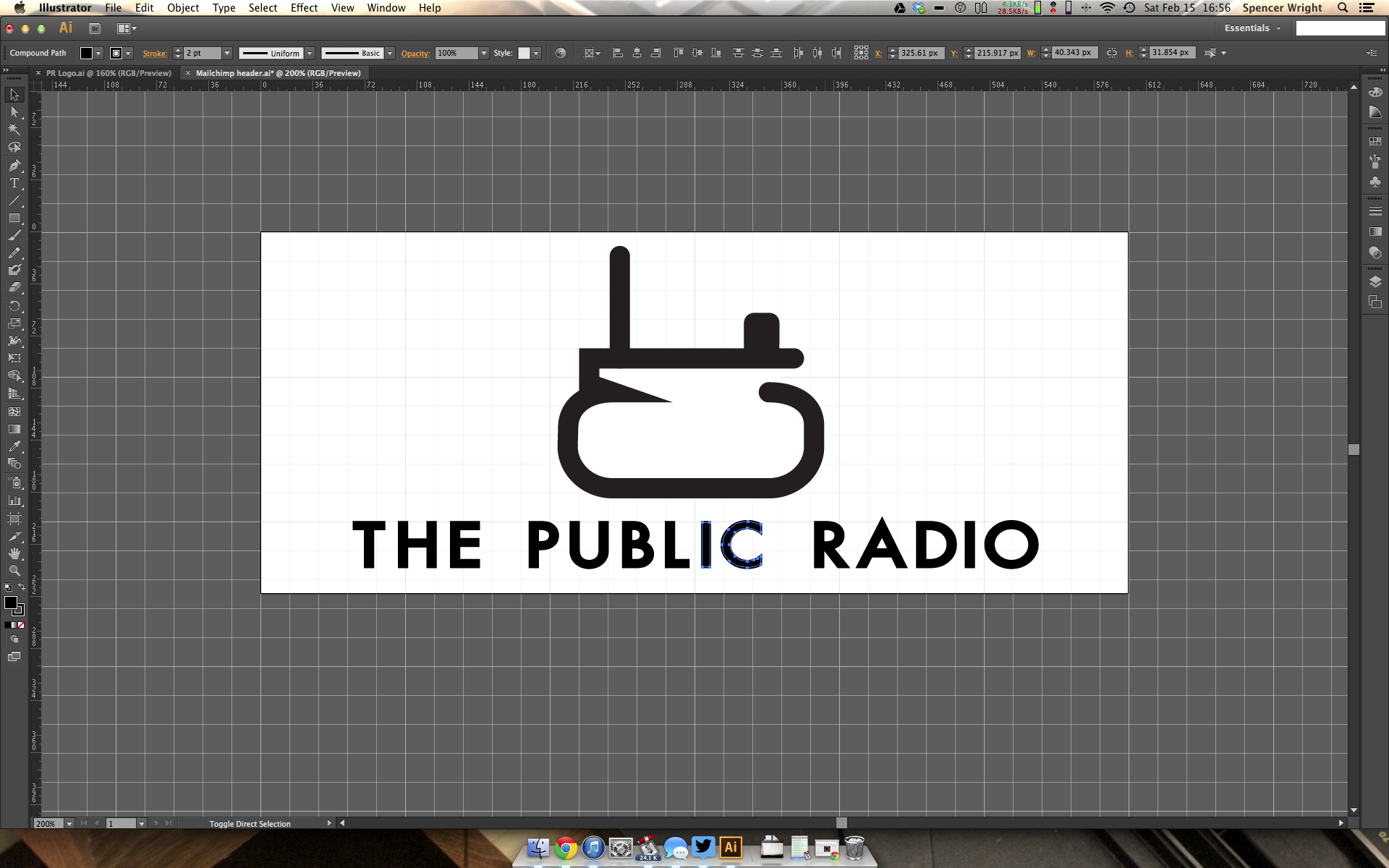
Task: Swap fill and stroke colors
Action: 22,587
